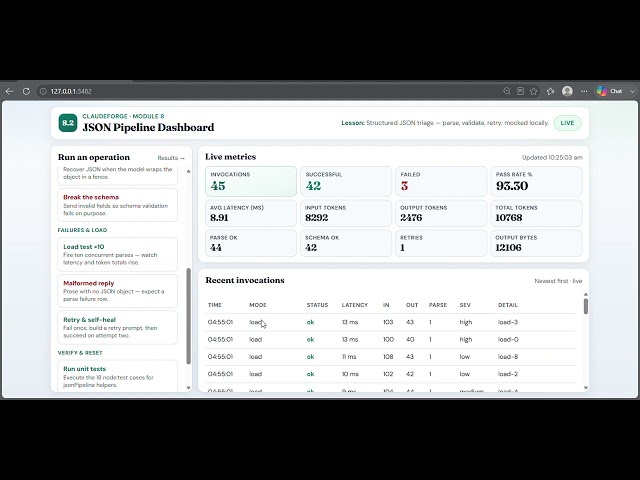640x480 pixels.
Task: Open the user profile avatar
Action: click(567, 91)
